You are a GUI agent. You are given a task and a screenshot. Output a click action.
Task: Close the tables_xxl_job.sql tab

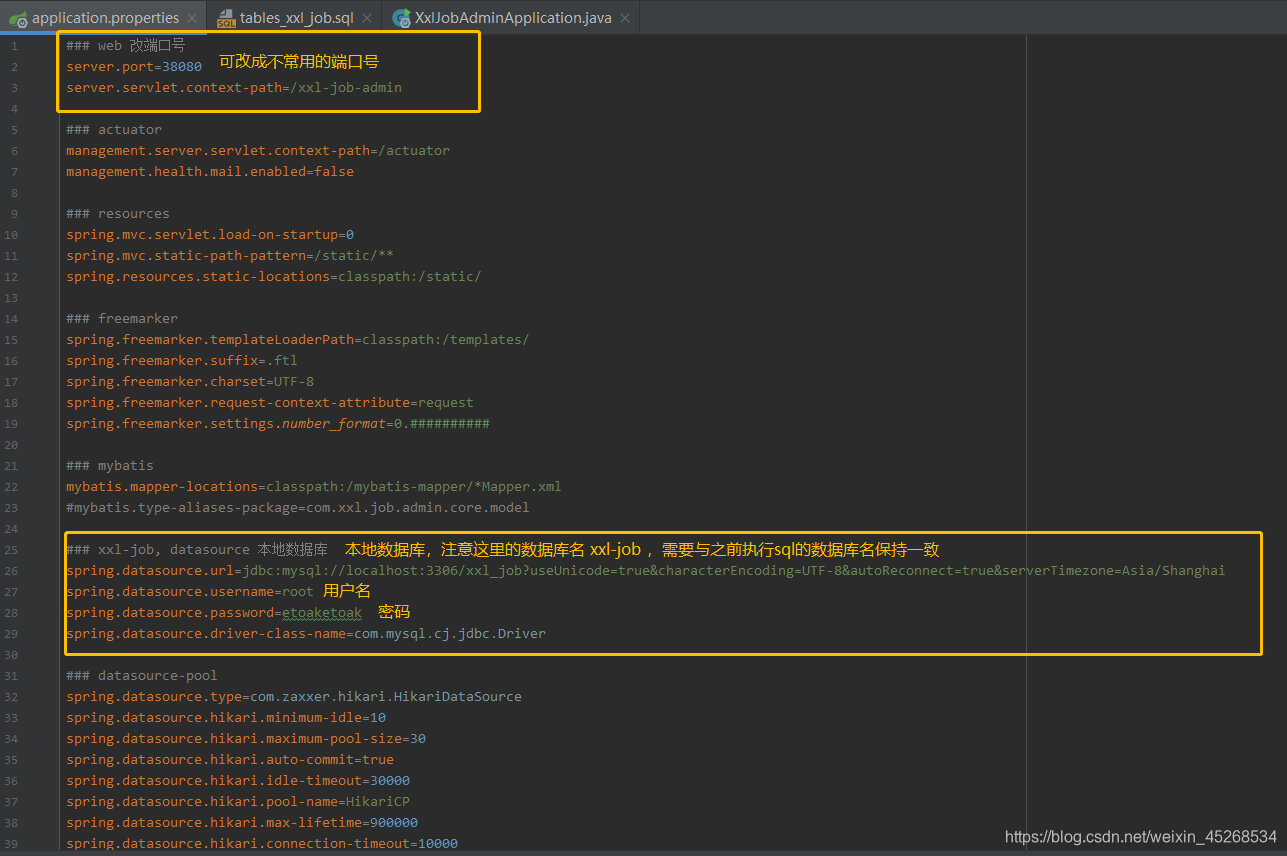click(x=367, y=18)
